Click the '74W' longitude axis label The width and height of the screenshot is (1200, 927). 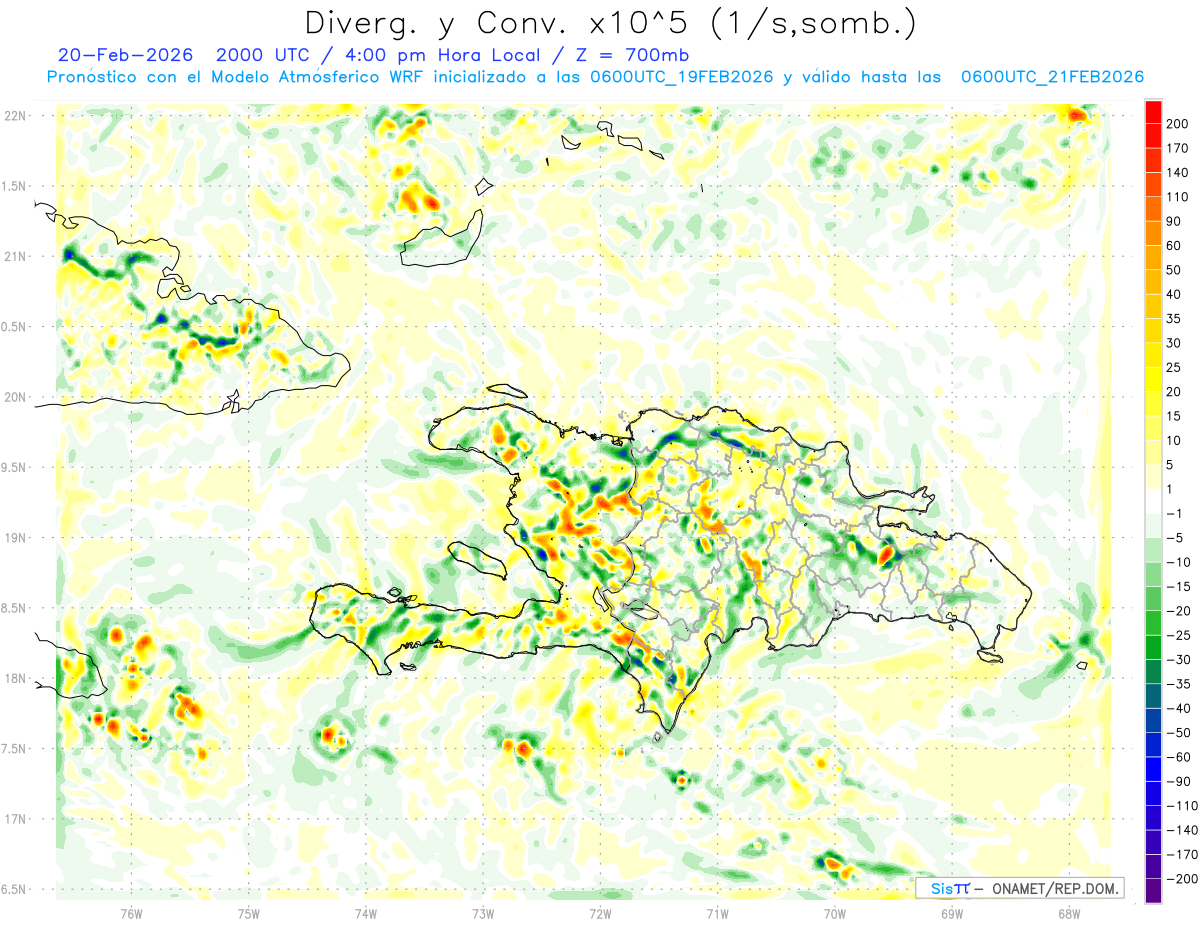[x=366, y=915]
